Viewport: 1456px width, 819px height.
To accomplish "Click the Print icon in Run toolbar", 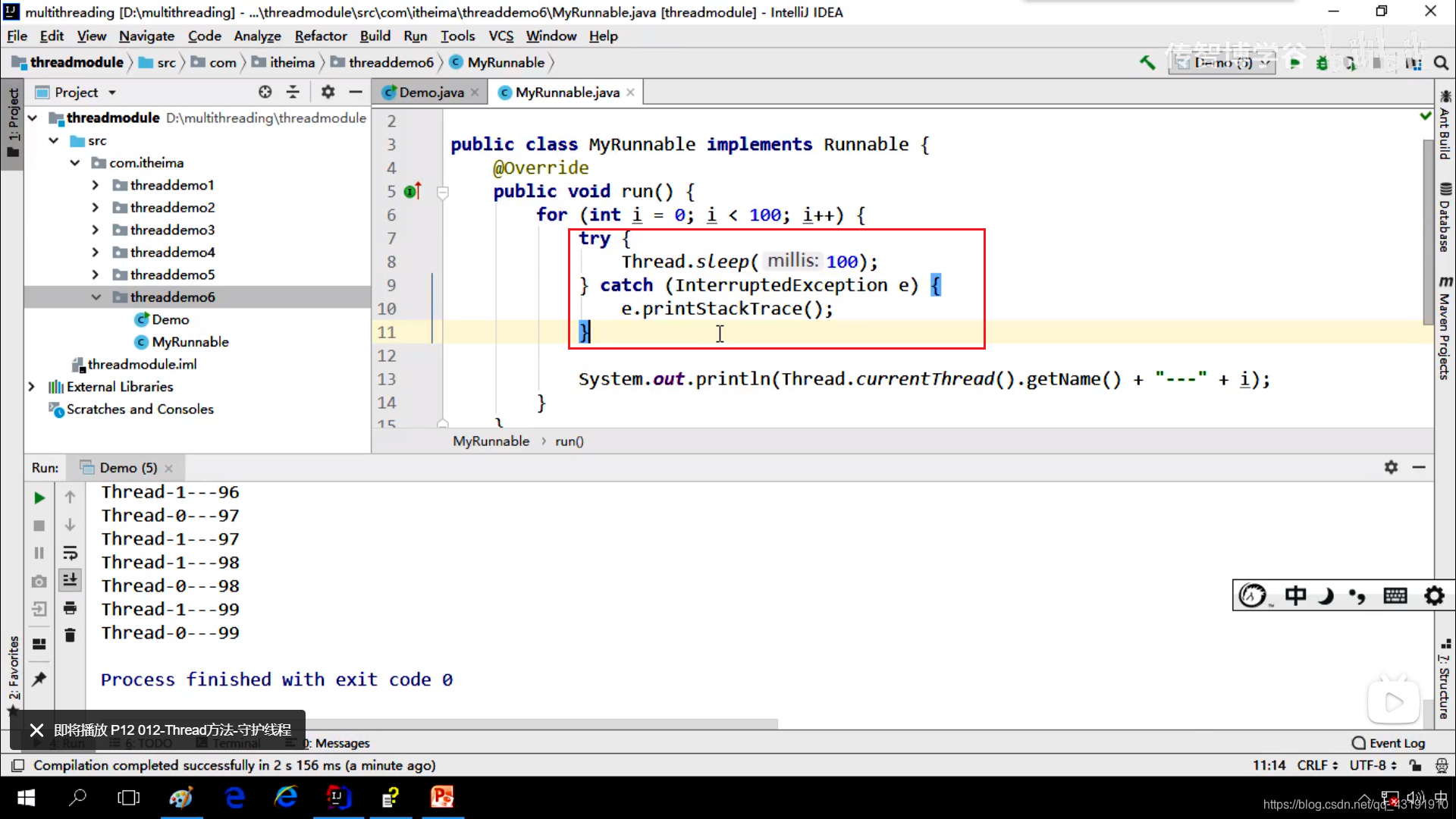I will 70,608.
